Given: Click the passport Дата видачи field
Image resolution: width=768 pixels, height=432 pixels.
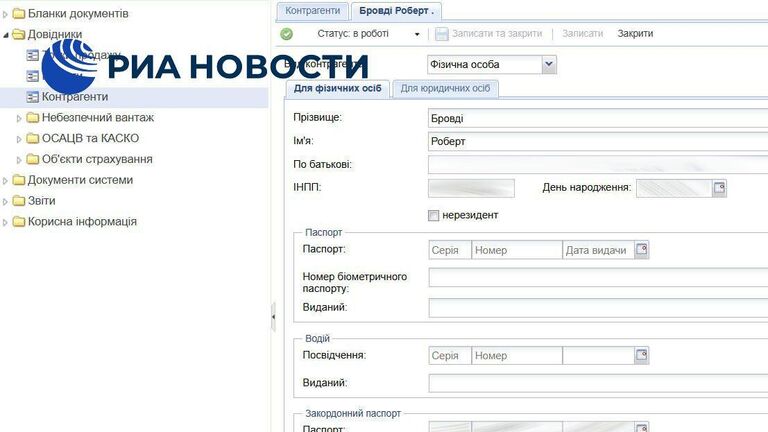Looking at the screenshot, I should point(599,250).
